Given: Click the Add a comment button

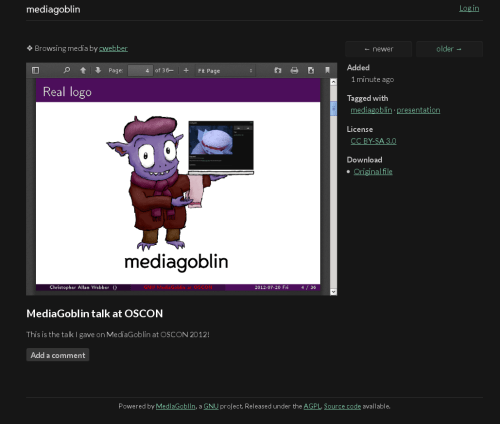Looking at the screenshot, I should [x=58, y=355].
